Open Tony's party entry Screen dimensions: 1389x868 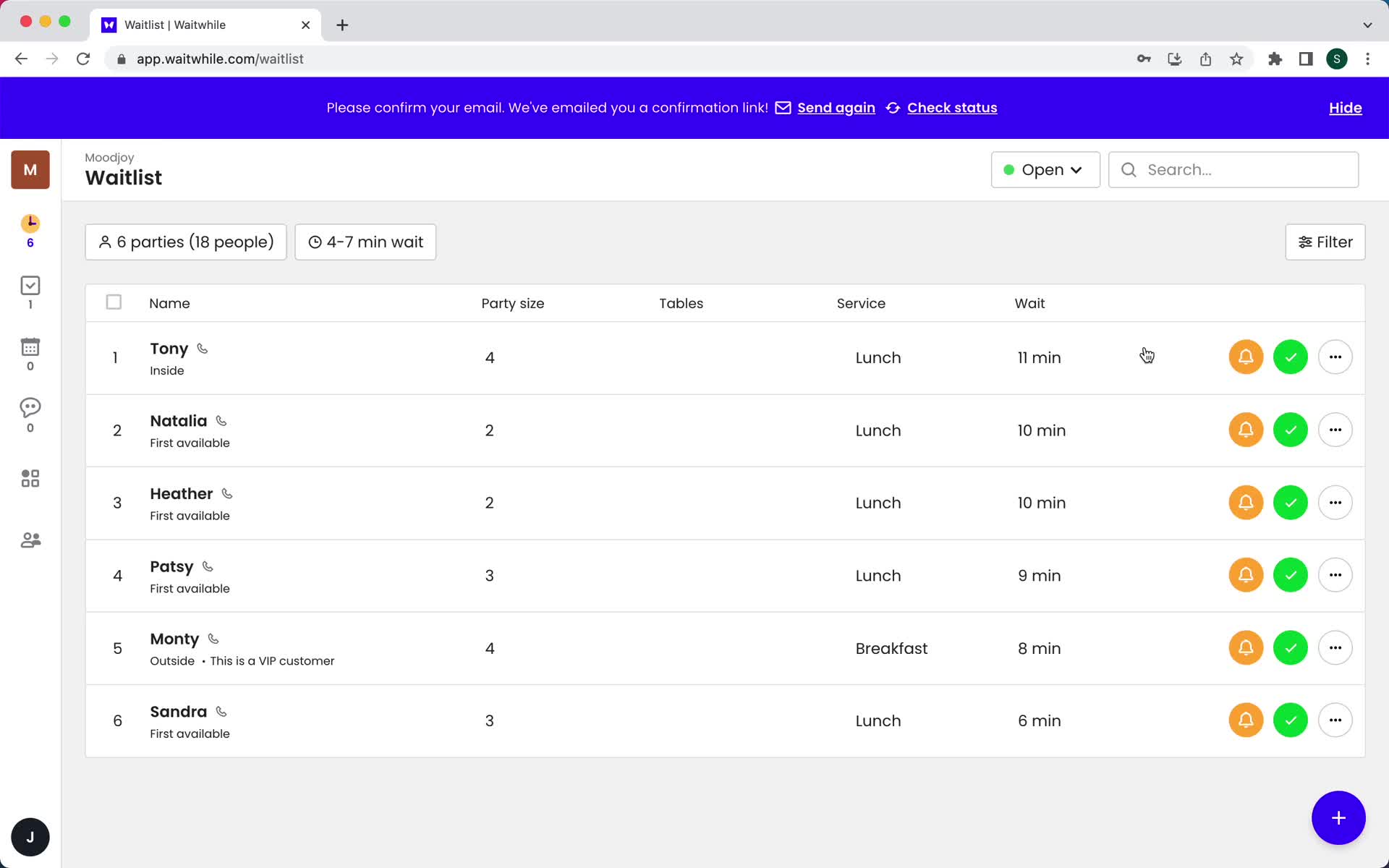(725, 358)
